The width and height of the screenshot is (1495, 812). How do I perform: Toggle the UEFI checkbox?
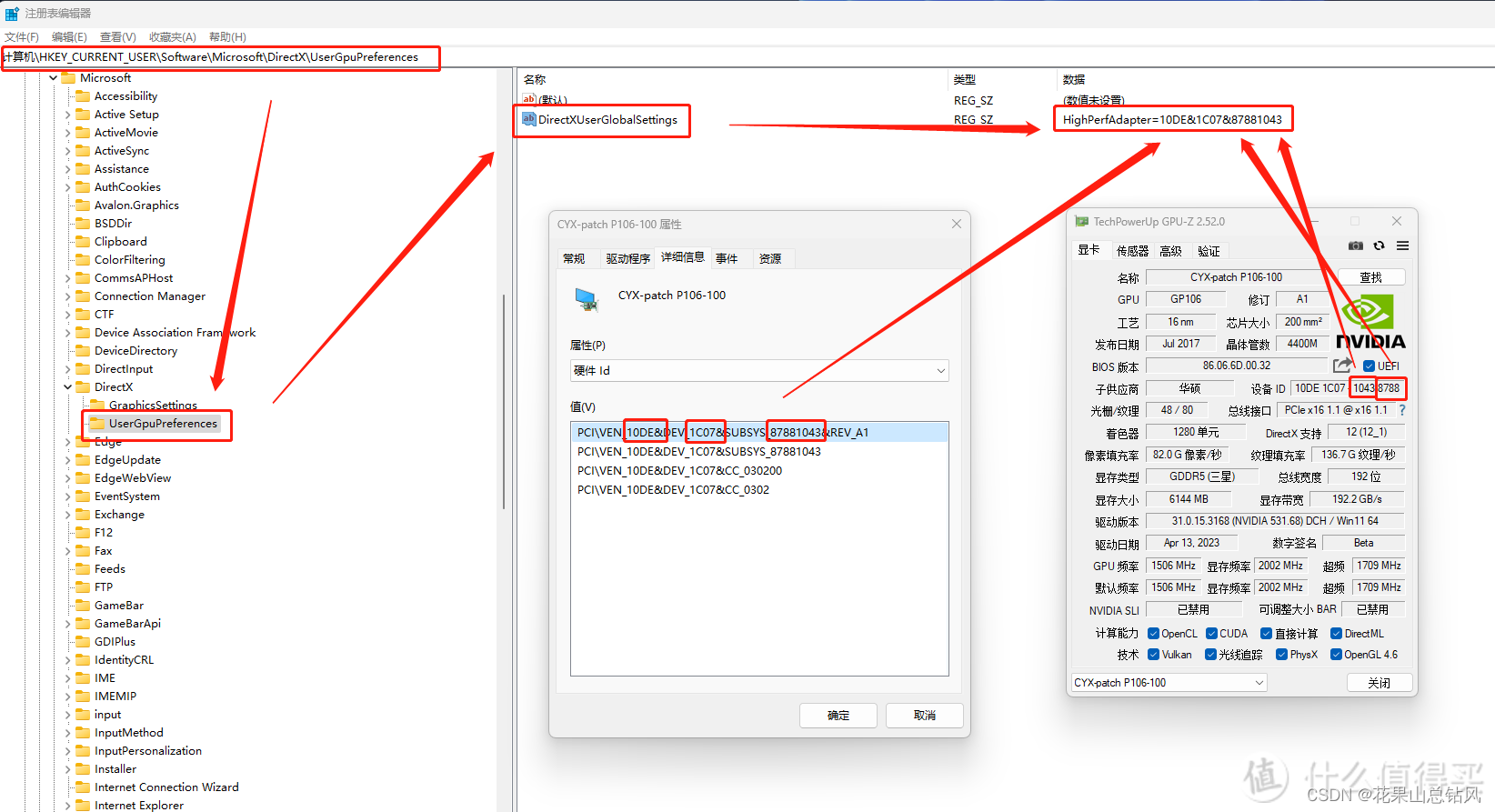1369,366
